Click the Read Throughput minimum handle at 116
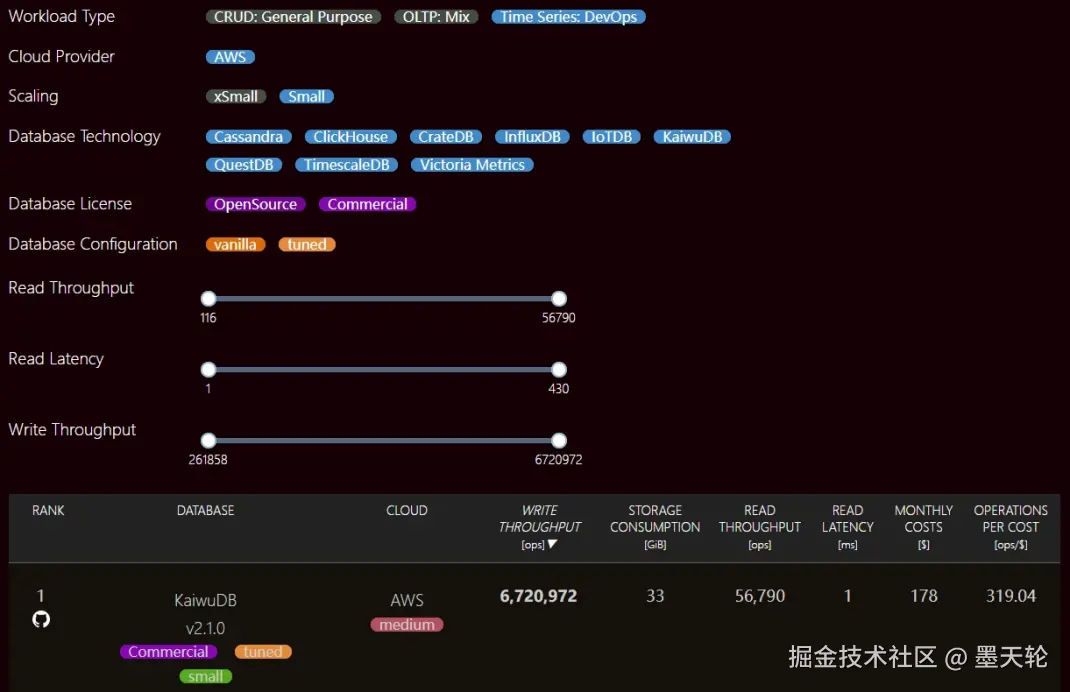Viewport: 1070px width, 692px height. pos(208,298)
